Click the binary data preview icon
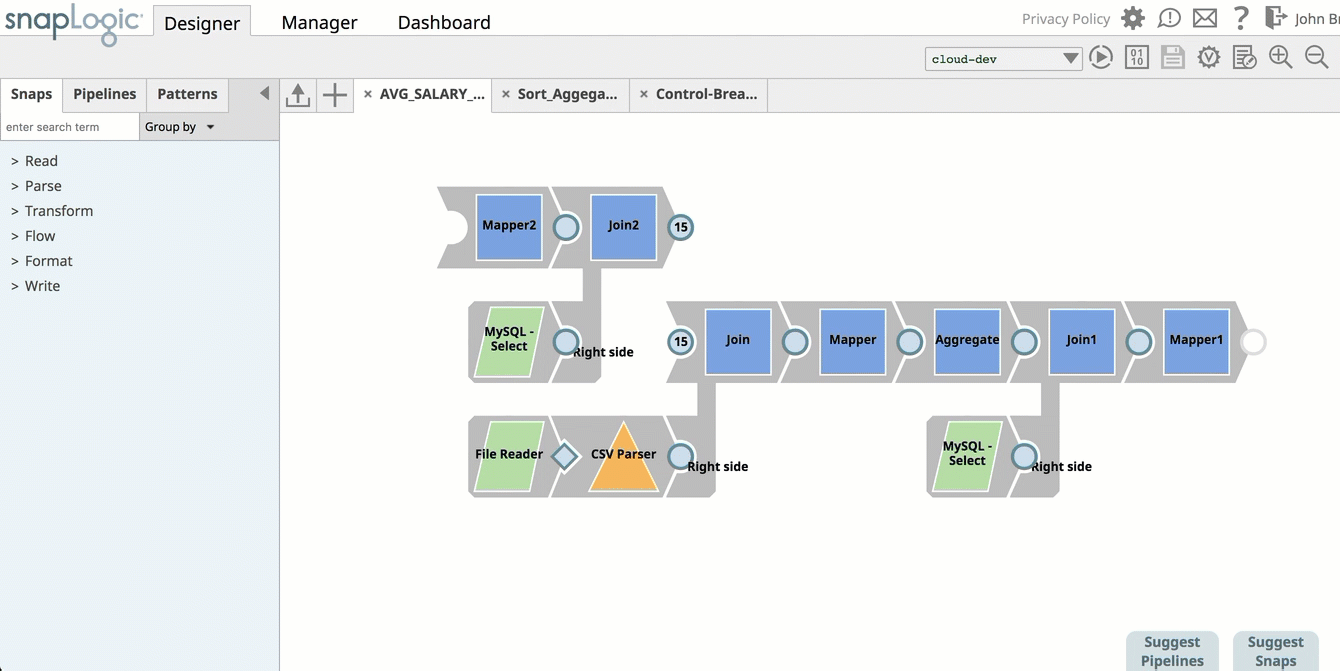The width and height of the screenshot is (1340, 671). [1137, 58]
